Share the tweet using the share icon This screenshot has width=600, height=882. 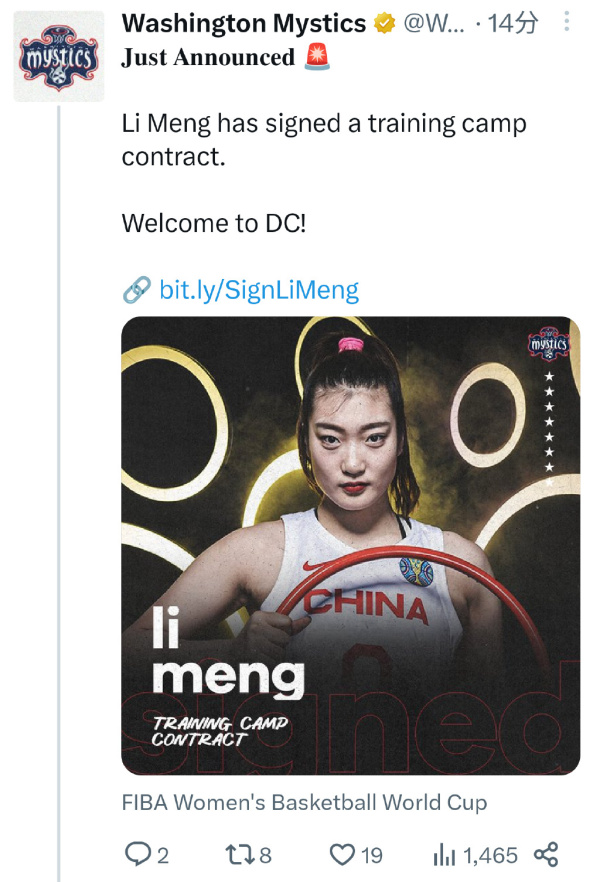coord(545,854)
